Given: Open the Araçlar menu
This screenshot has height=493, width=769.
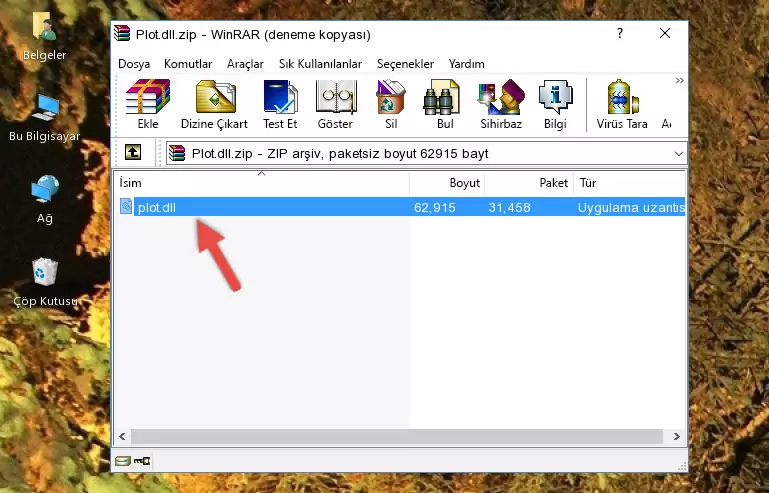Looking at the screenshot, I should coord(245,64).
